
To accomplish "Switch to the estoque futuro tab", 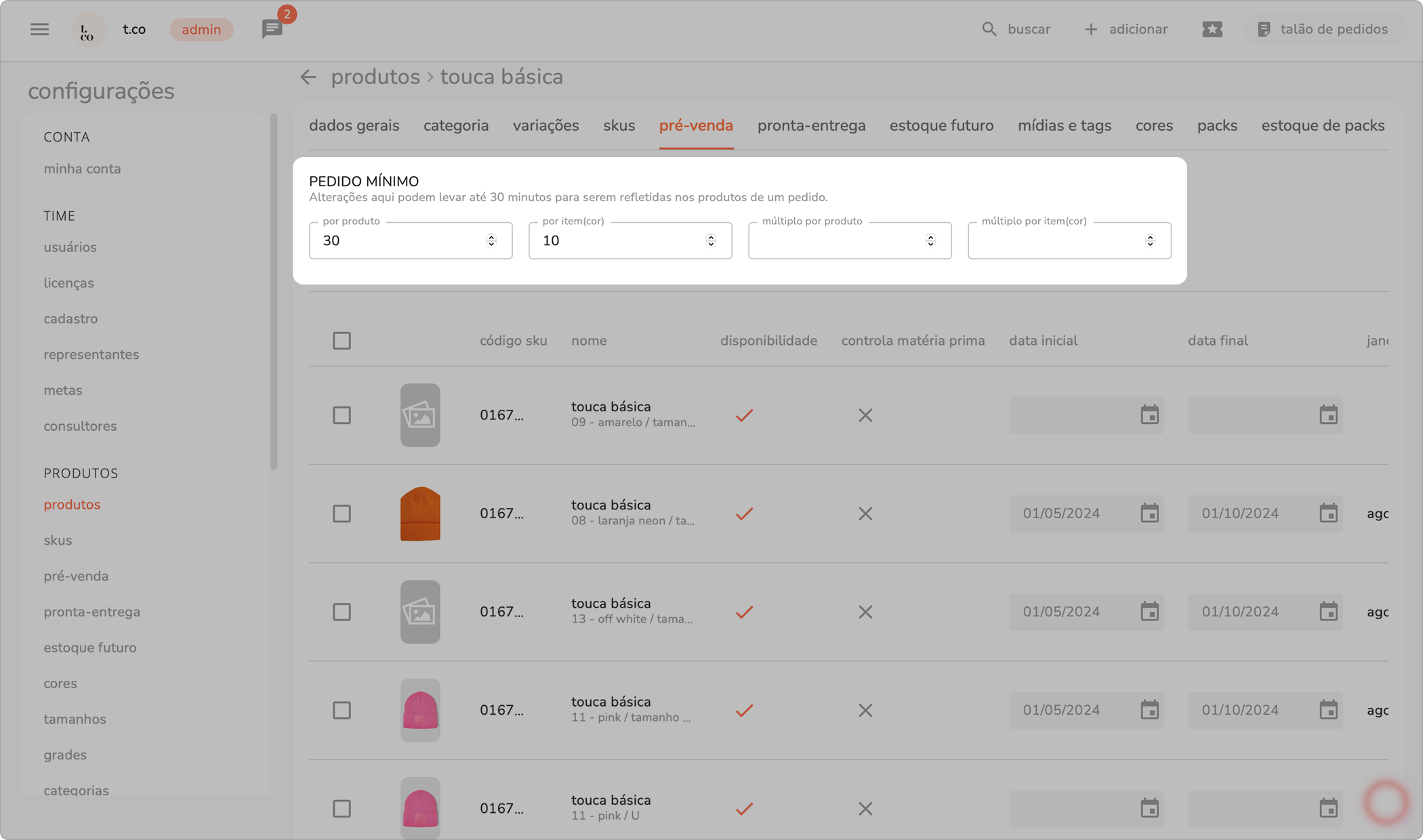I will [x=941, y=126].
